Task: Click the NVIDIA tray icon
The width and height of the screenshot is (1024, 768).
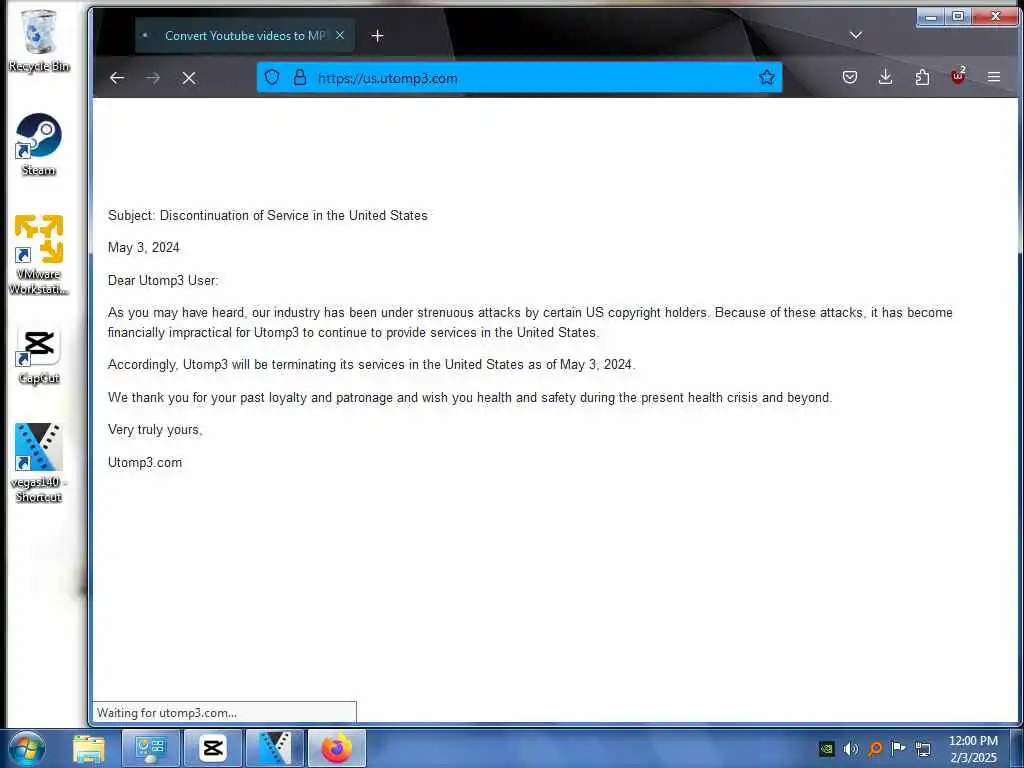Action: point(827,749)
